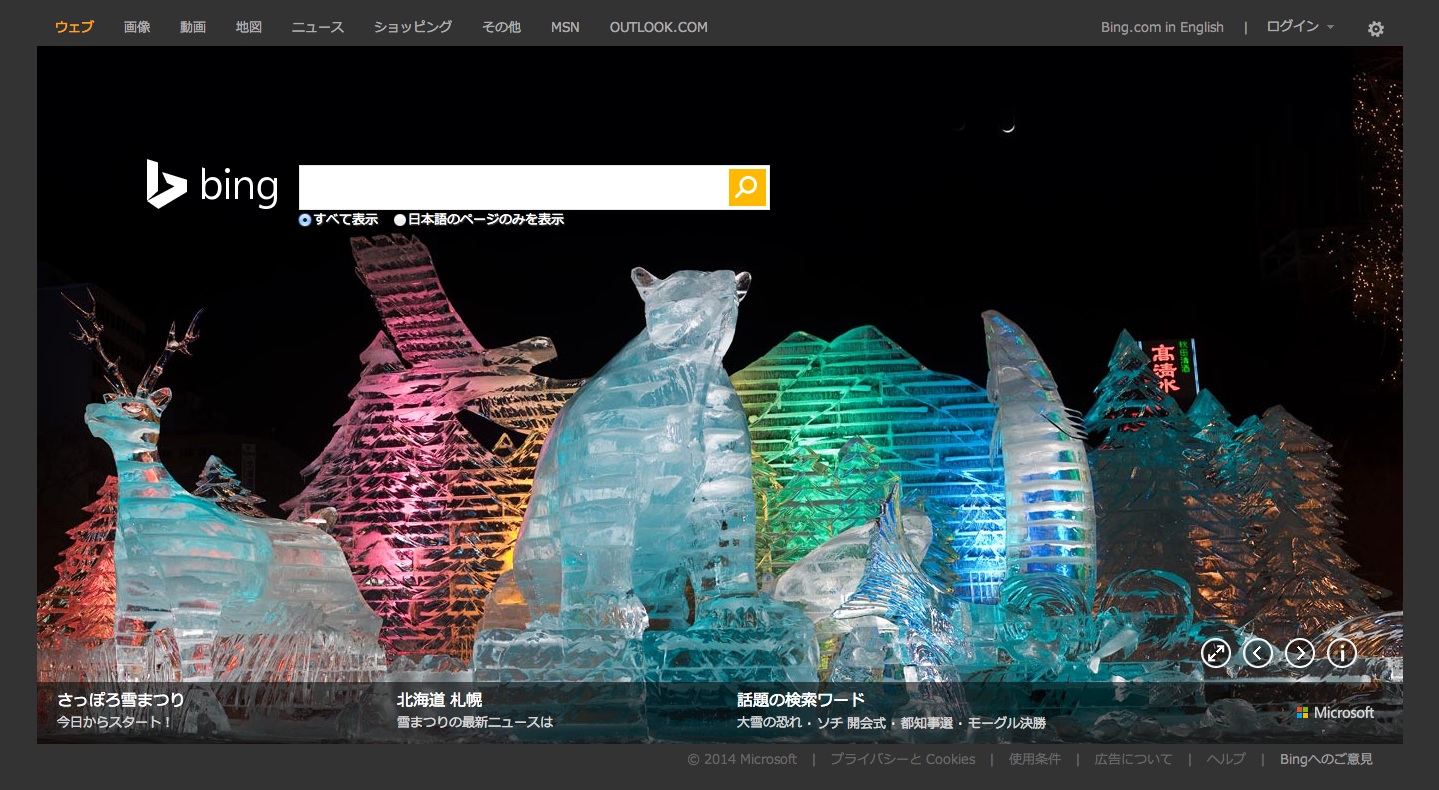Screen dimensions: 1439x790
Task: Open the プライバシーと Cookies footer link
Action: tap(902, 759)
